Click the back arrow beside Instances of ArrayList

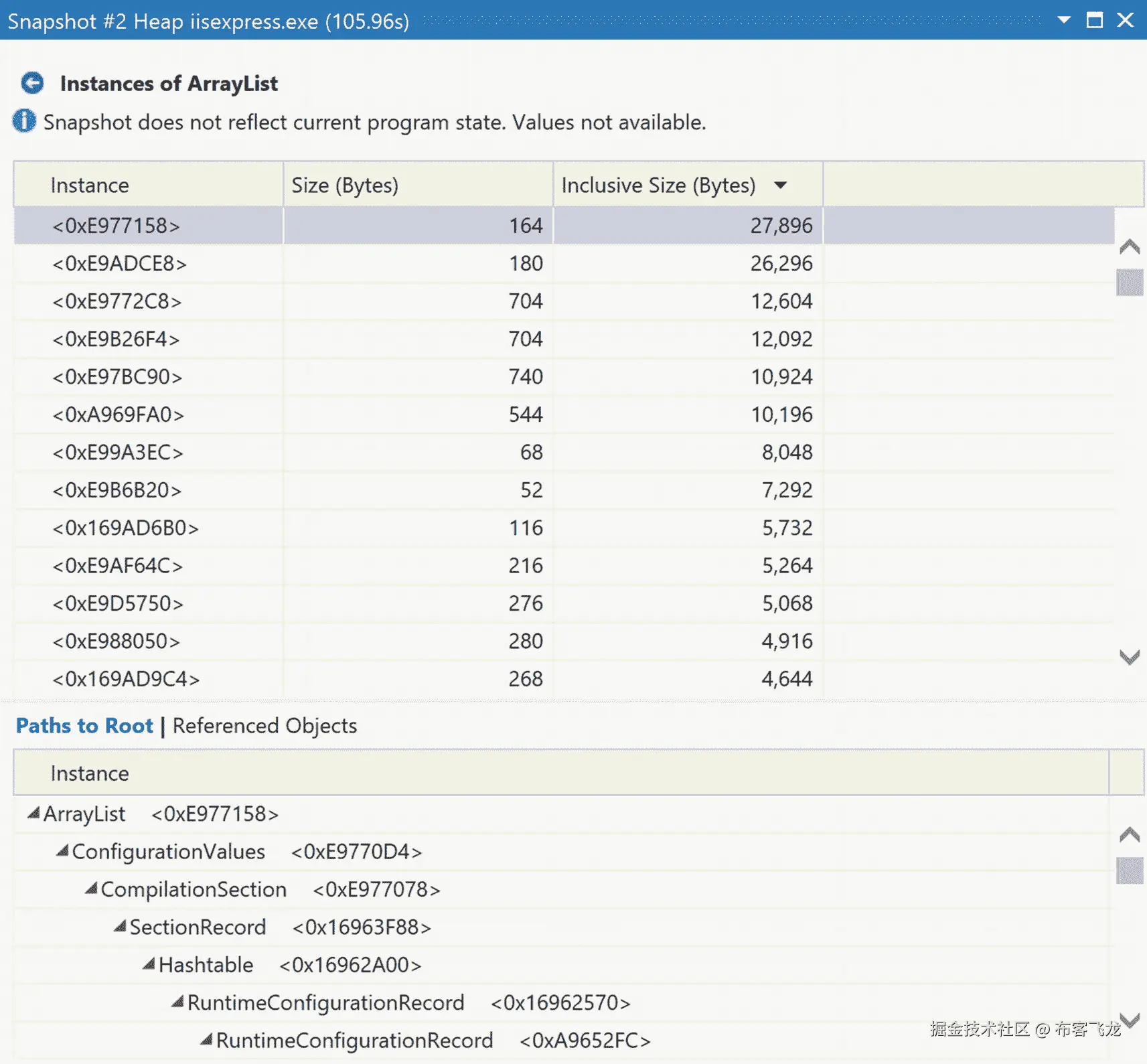click(x=32, y=83)
